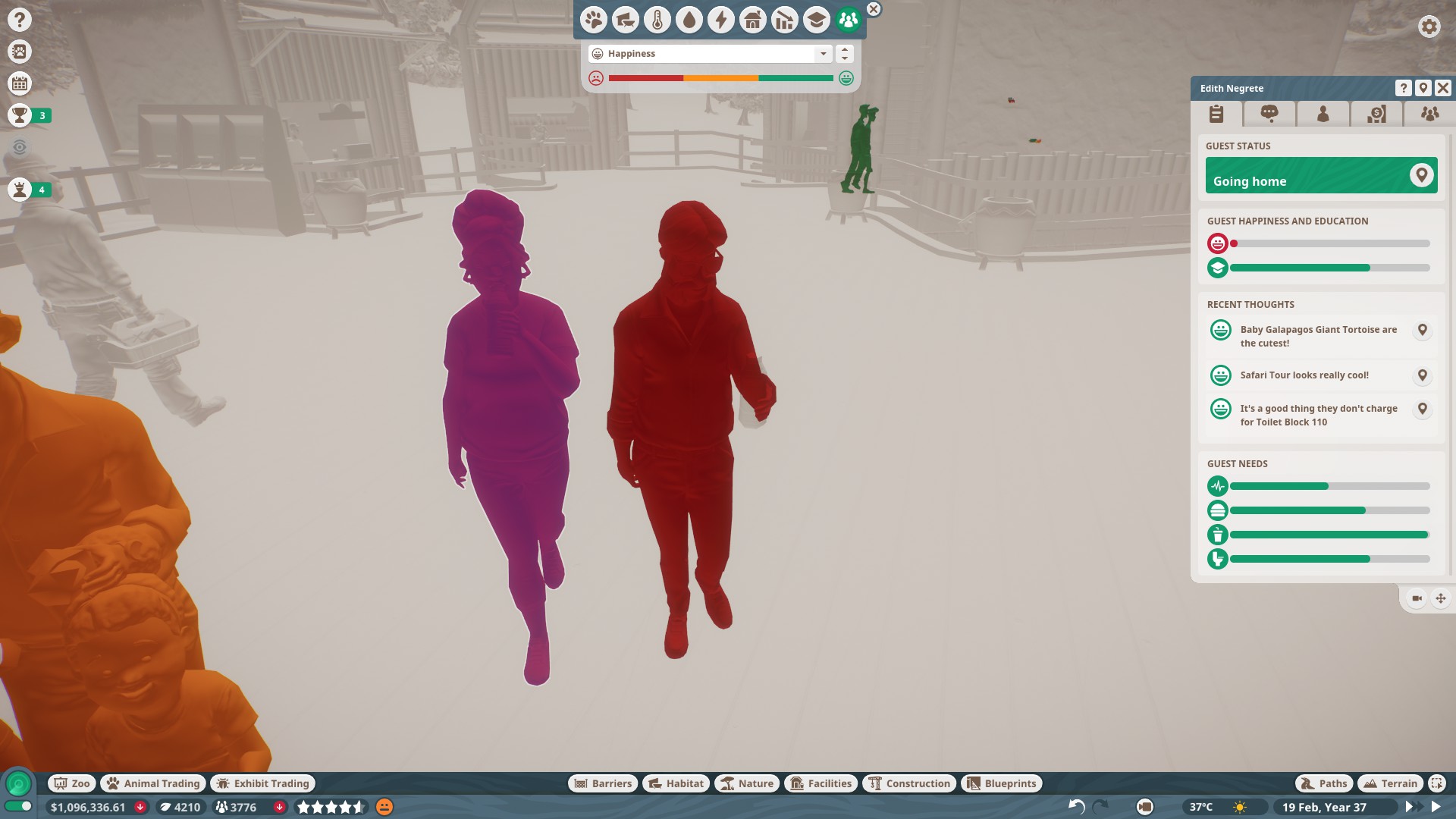Open the Zoo menu
This screenshot has width=1456, height=819.
72,783
